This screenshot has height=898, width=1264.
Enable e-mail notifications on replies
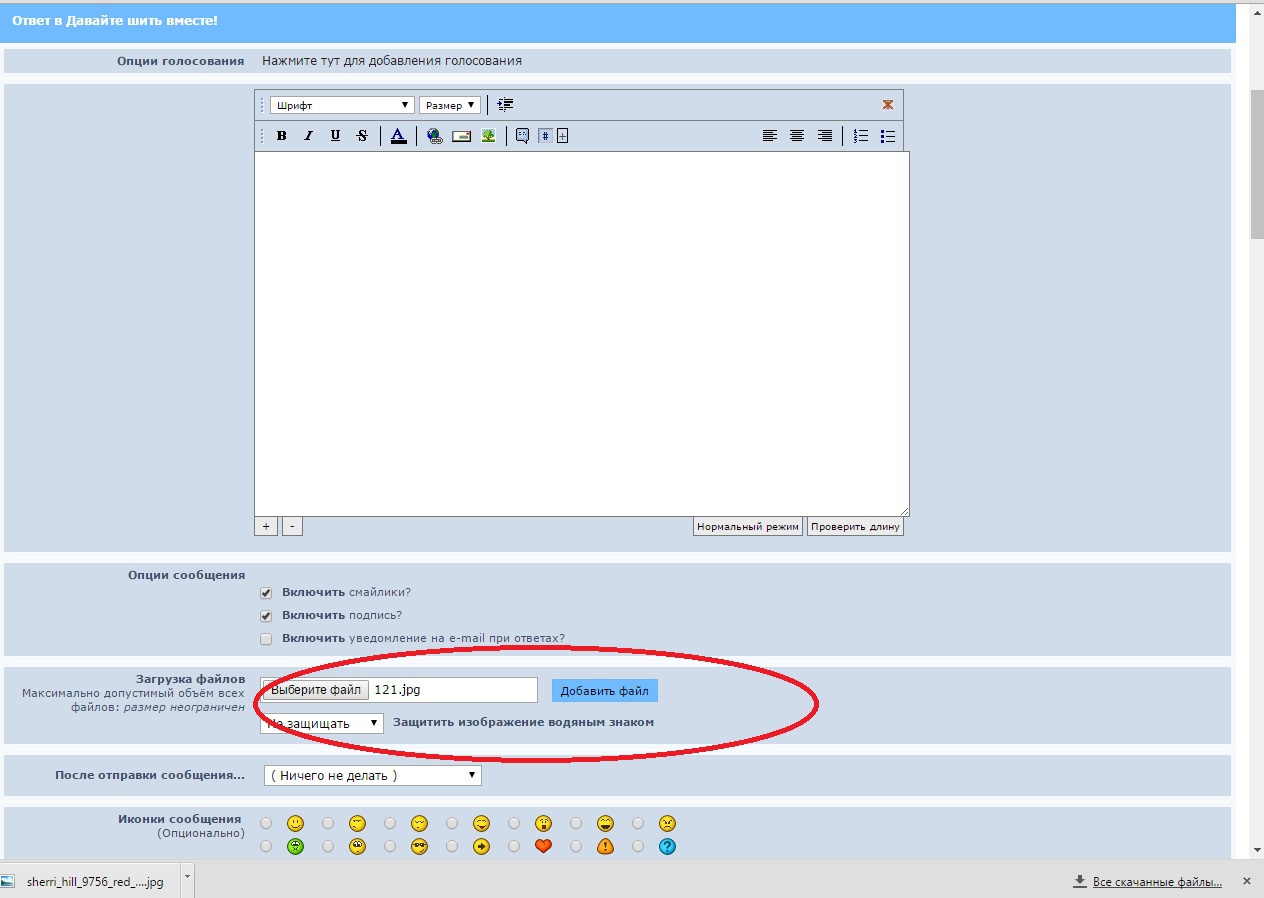(x=266, y=639)
